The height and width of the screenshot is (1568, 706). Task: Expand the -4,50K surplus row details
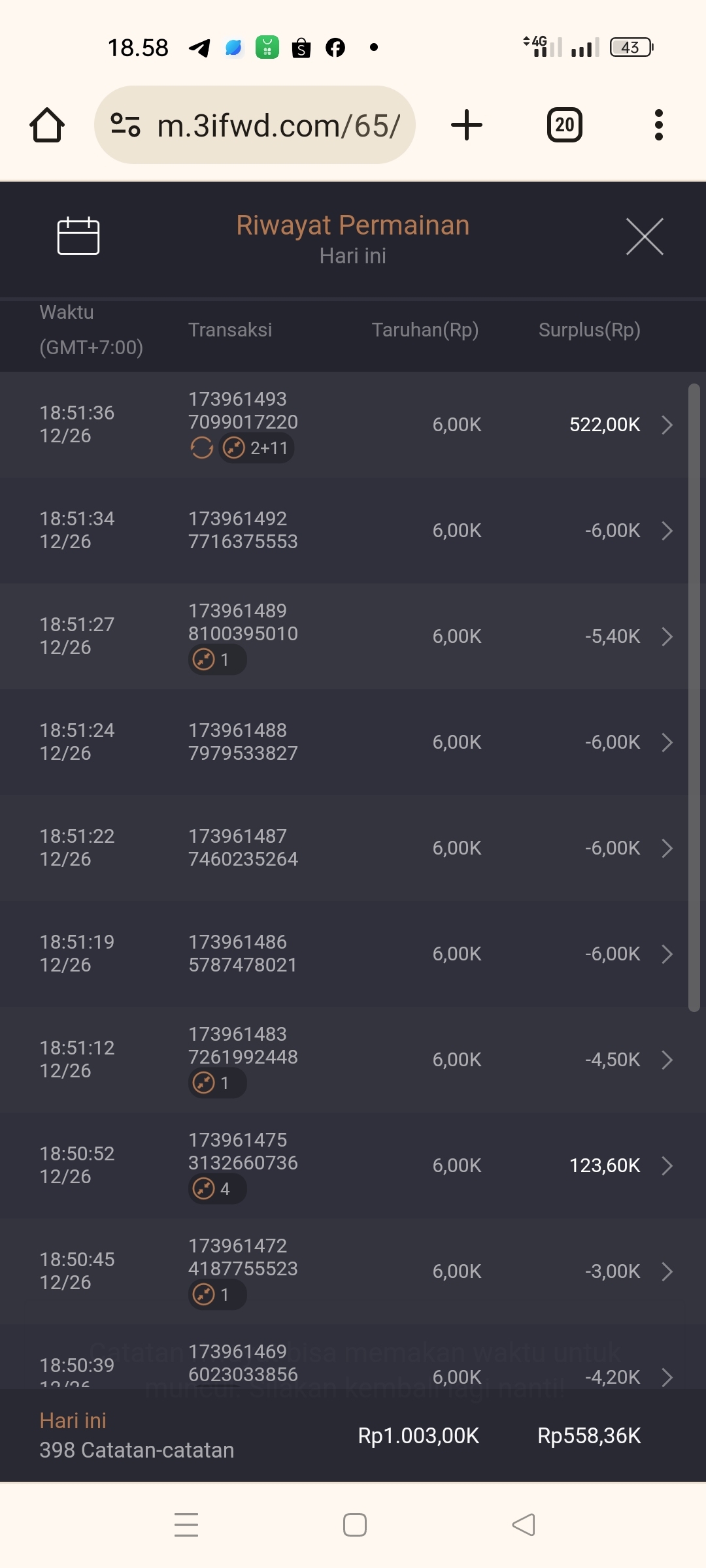[x=667, y=1060]
